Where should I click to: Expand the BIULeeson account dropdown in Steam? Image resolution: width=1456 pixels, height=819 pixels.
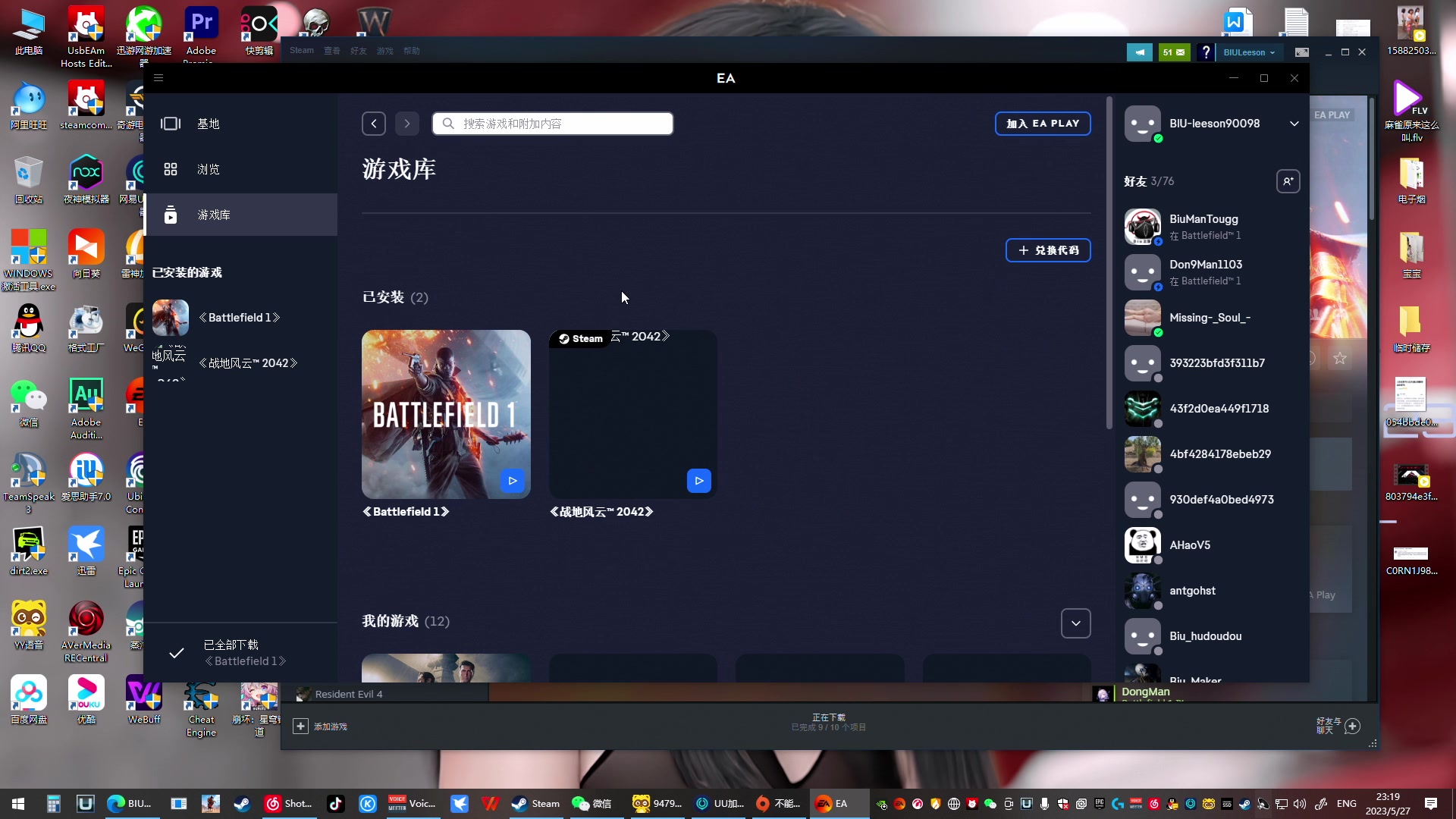pos(1250,52)
